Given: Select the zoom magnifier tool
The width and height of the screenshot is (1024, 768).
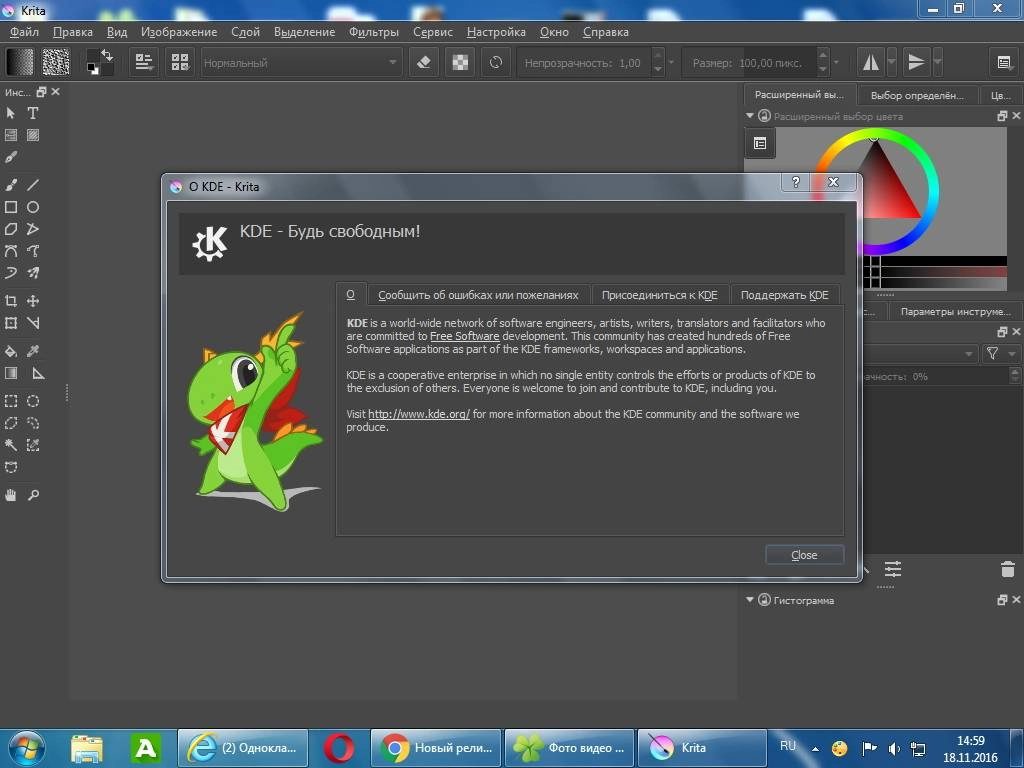Looking at the screenshot, I should click(x=33, y=495).
